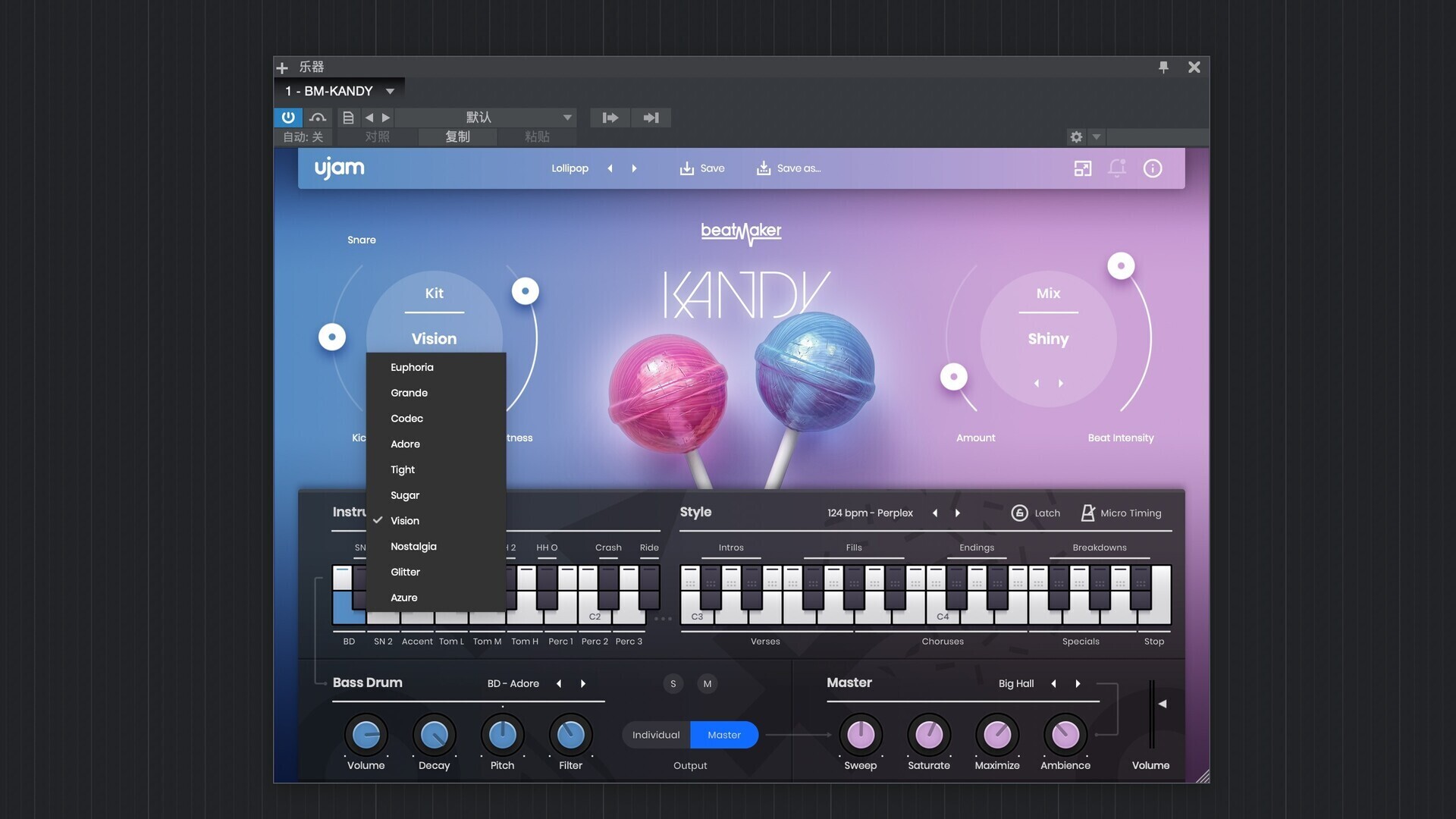The width and height of the screenshot is (1456, 819).
Task: Toggle the plugin power bypass button
Action: point(288,118)
